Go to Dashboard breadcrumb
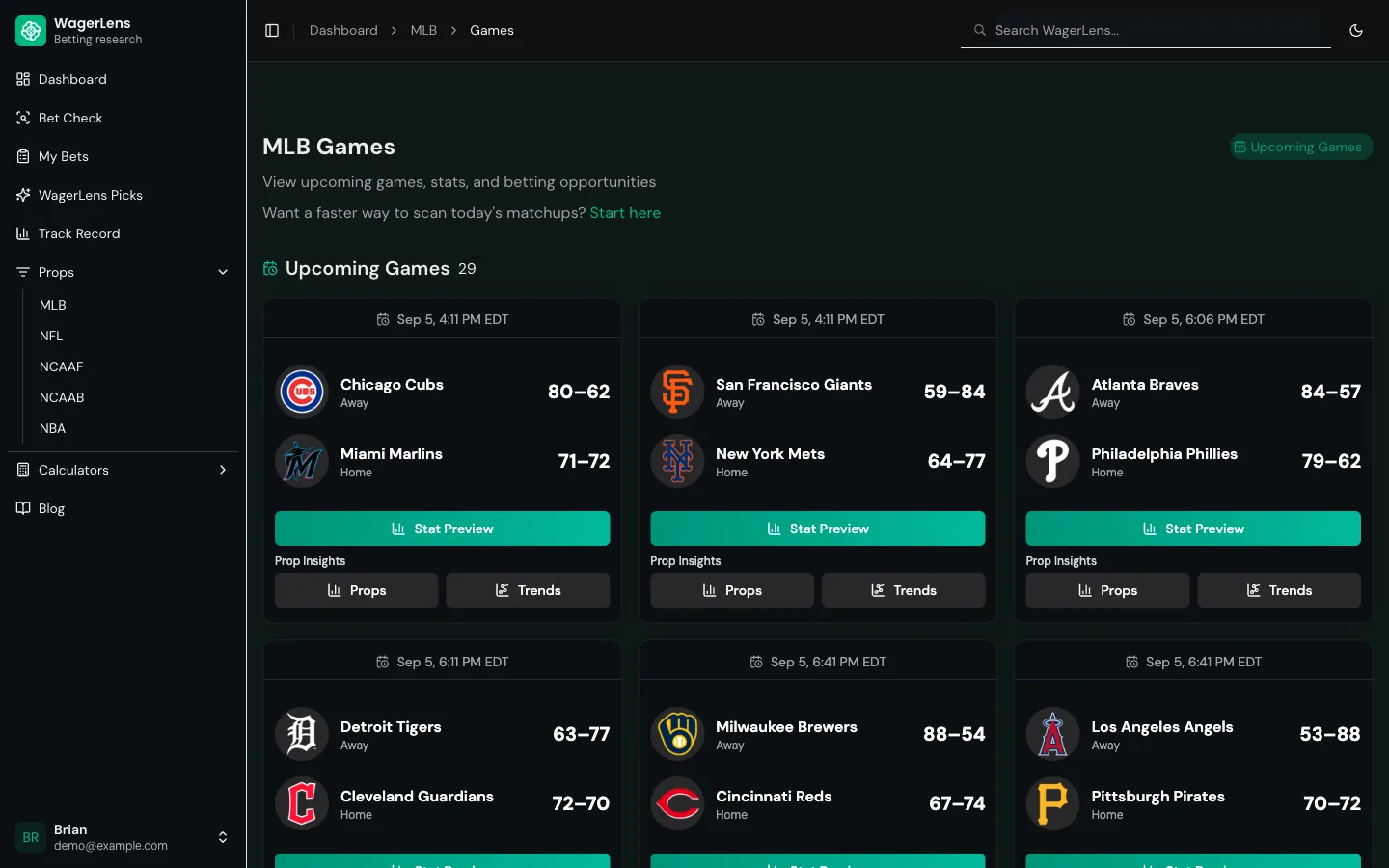 coord(343,31)
